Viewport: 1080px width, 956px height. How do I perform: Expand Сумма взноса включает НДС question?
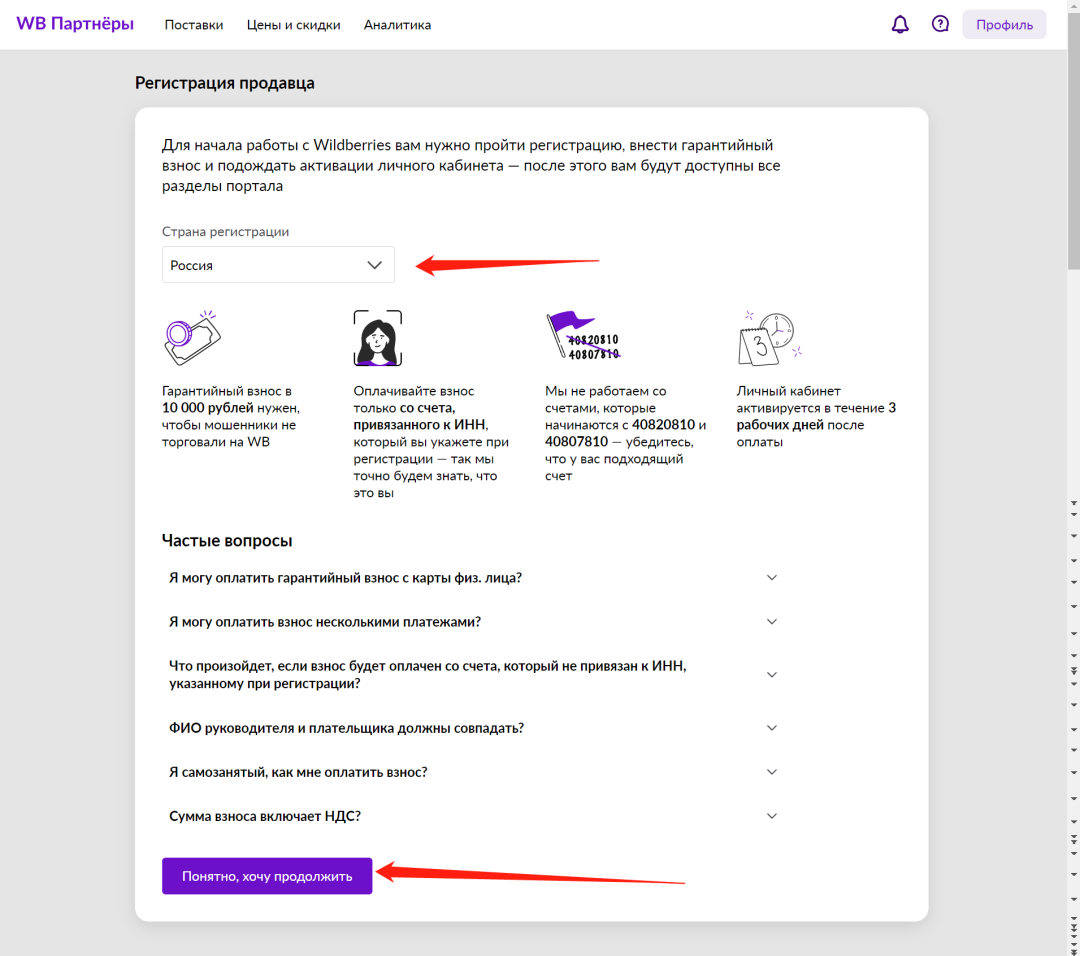point(473,816)
